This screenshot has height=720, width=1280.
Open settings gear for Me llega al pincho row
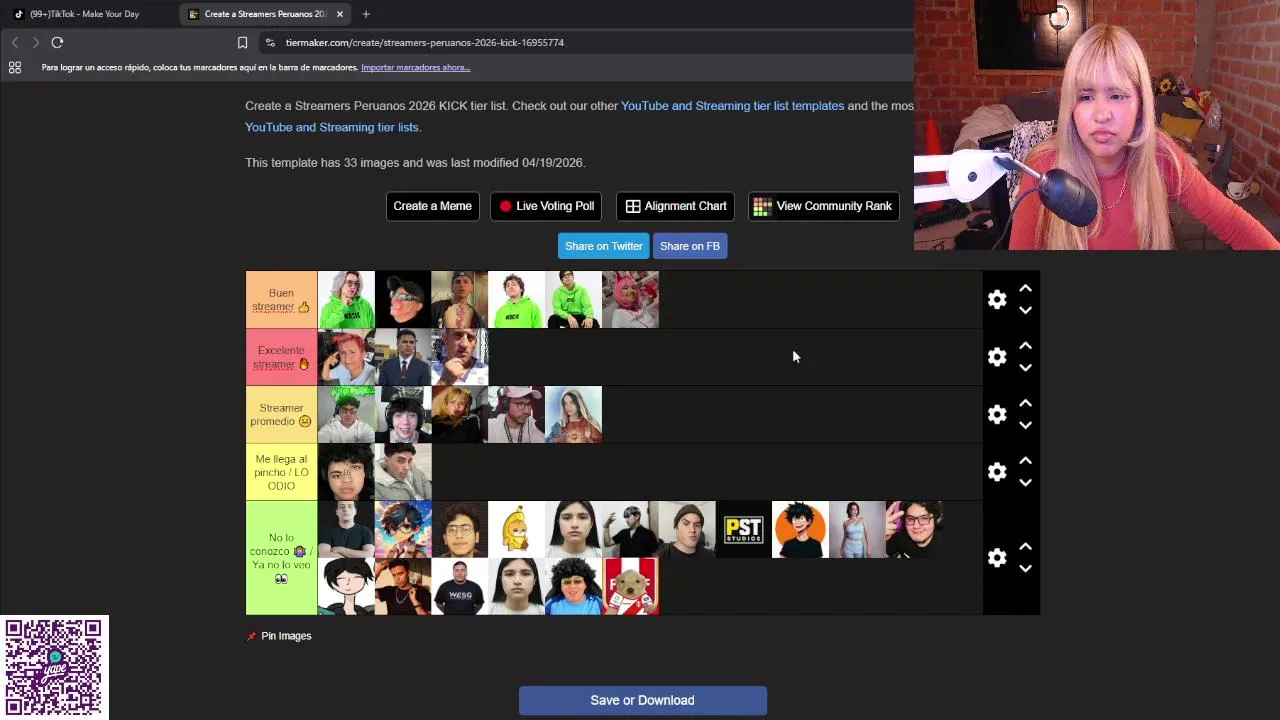[x=997, y=471]
